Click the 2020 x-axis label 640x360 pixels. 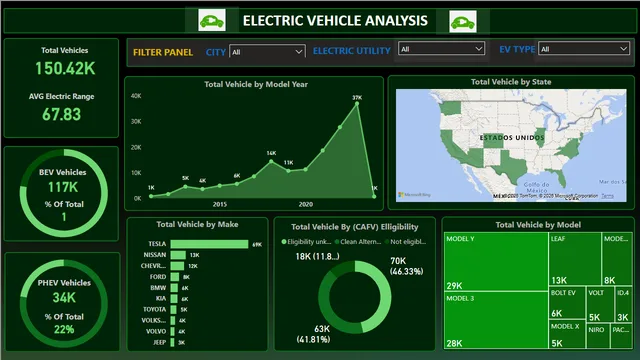click(306, 204)
